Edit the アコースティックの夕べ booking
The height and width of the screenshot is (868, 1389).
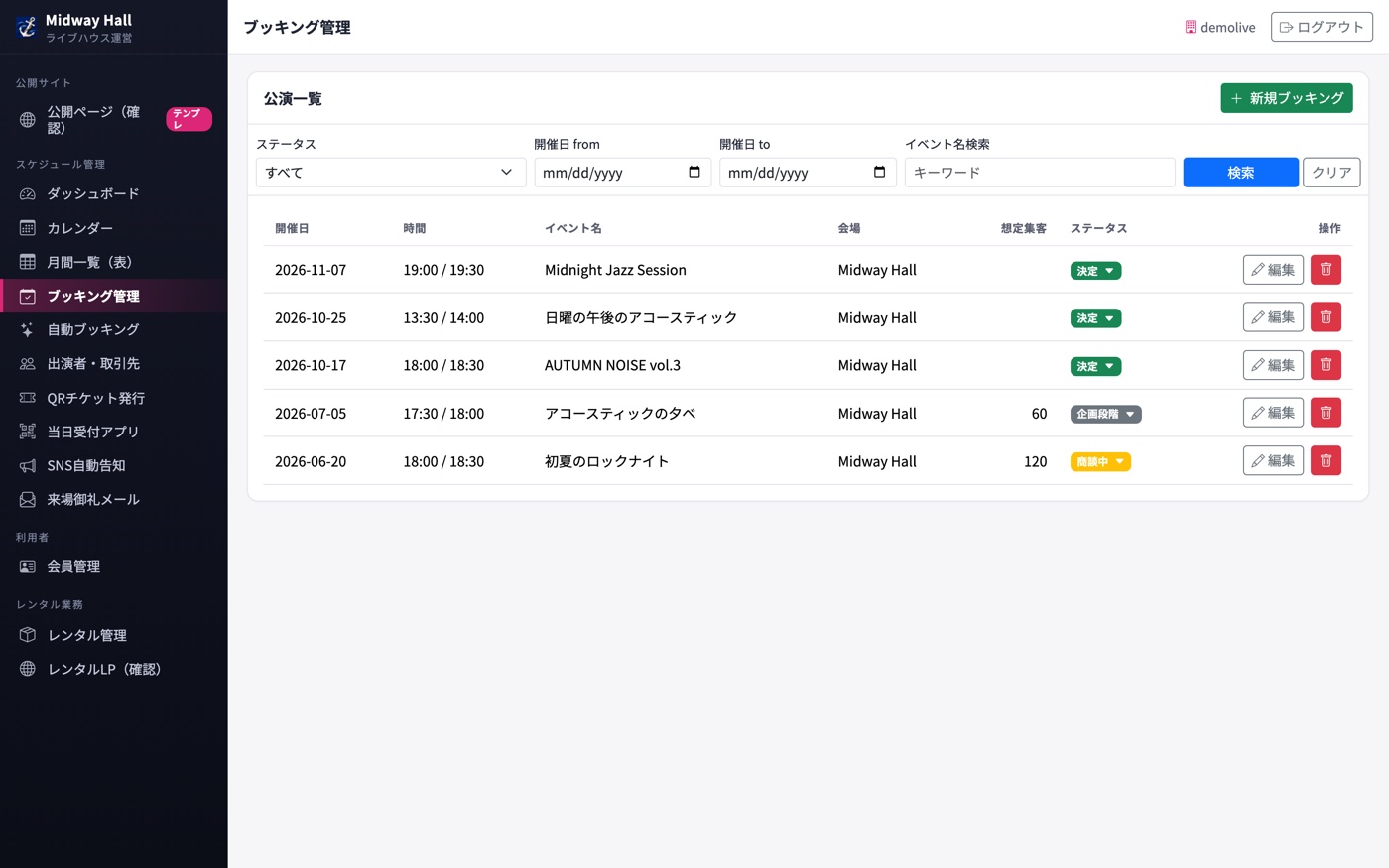(x=1273, y=413)
